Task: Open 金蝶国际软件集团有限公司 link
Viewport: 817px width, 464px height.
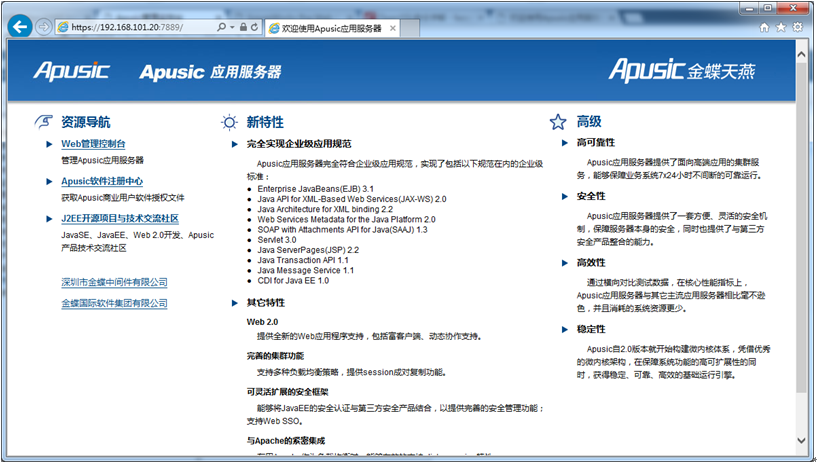Action: 114,303
